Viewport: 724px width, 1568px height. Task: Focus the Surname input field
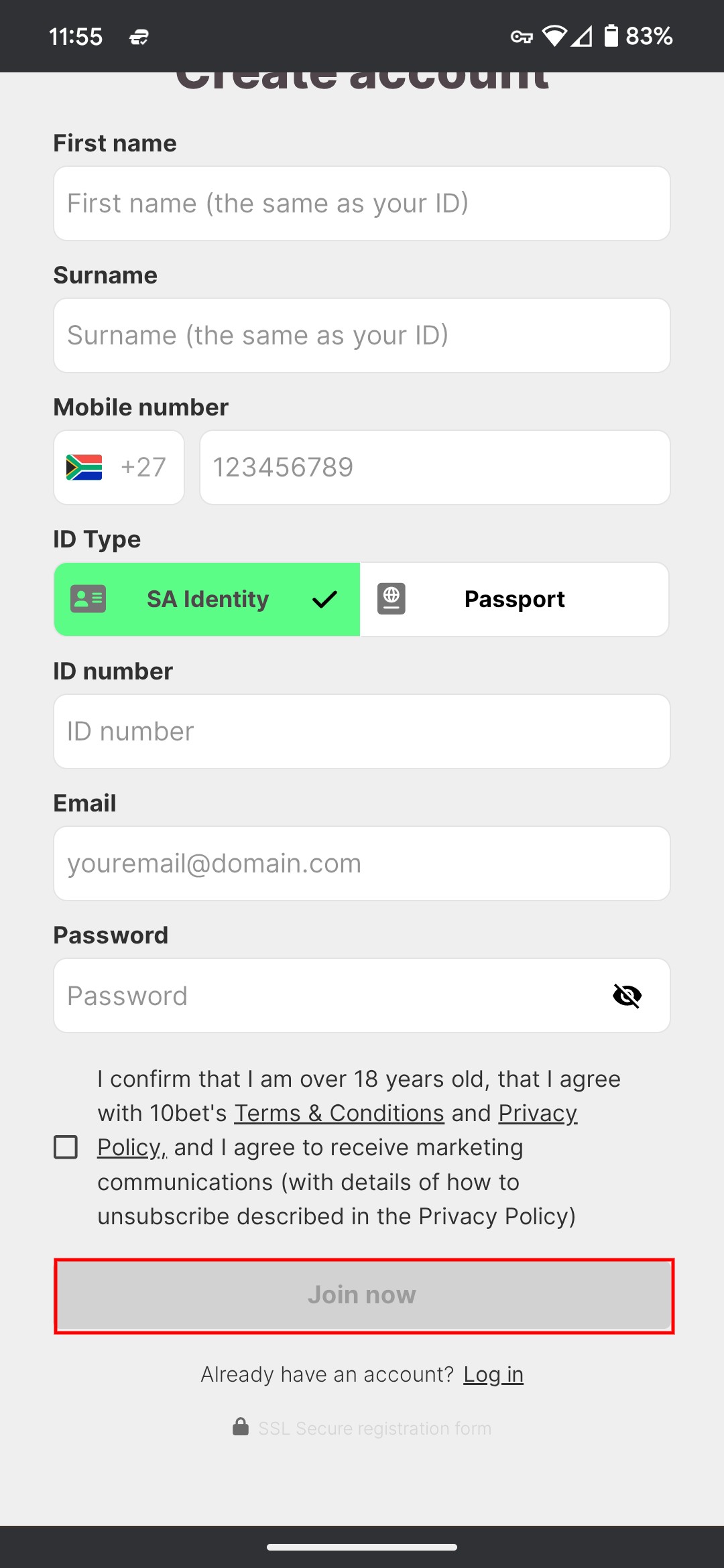tap(362, 336)
